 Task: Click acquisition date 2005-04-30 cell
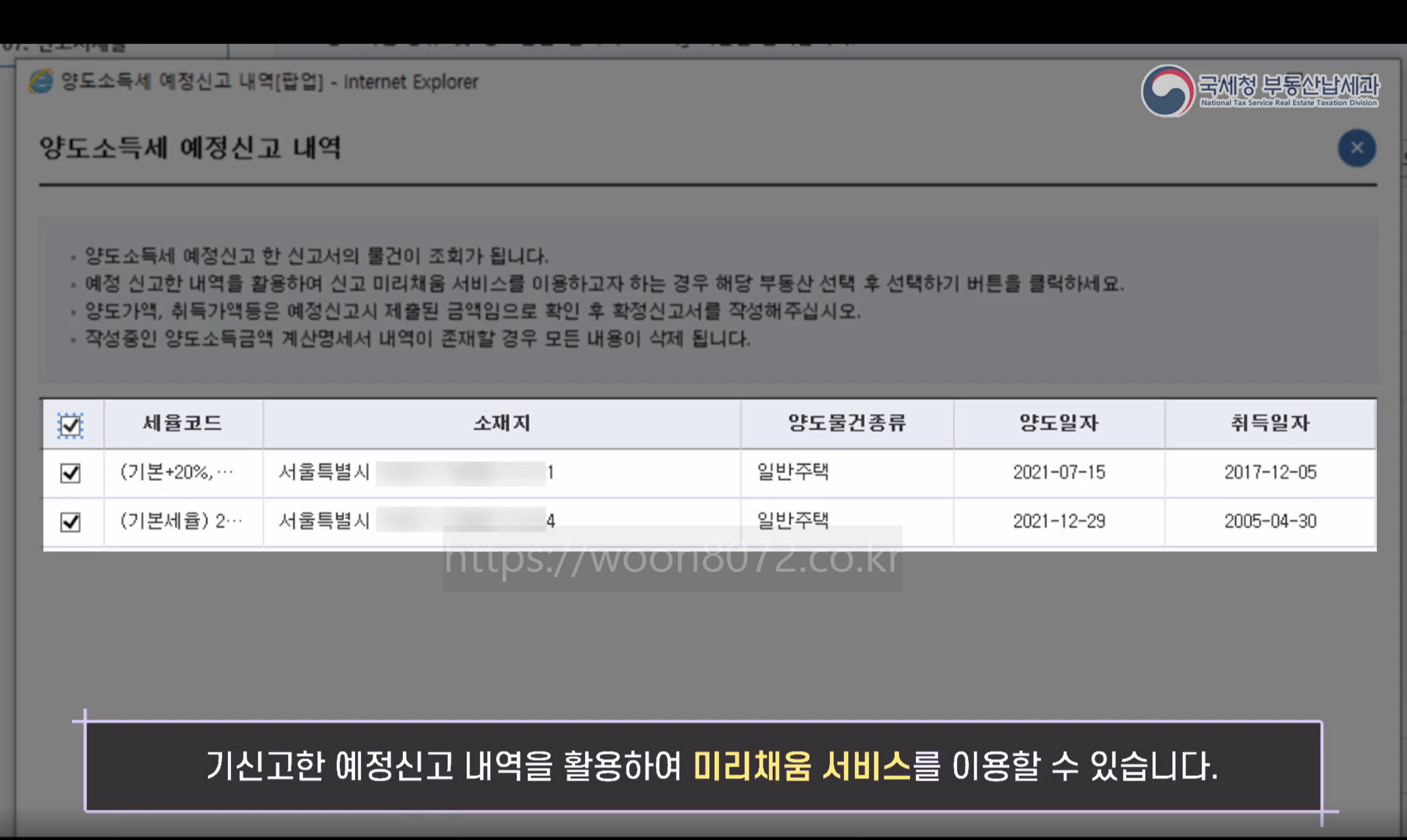(x=1270, y=521)
